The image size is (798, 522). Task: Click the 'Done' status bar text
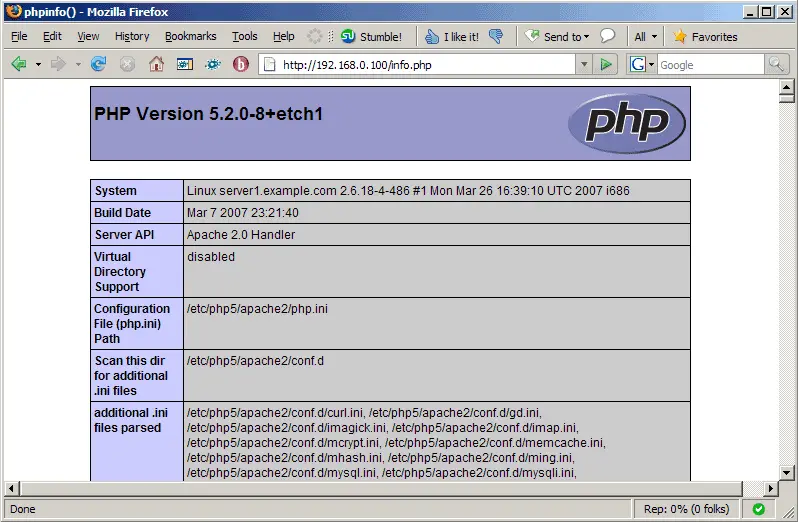click(x=22, y=509)
